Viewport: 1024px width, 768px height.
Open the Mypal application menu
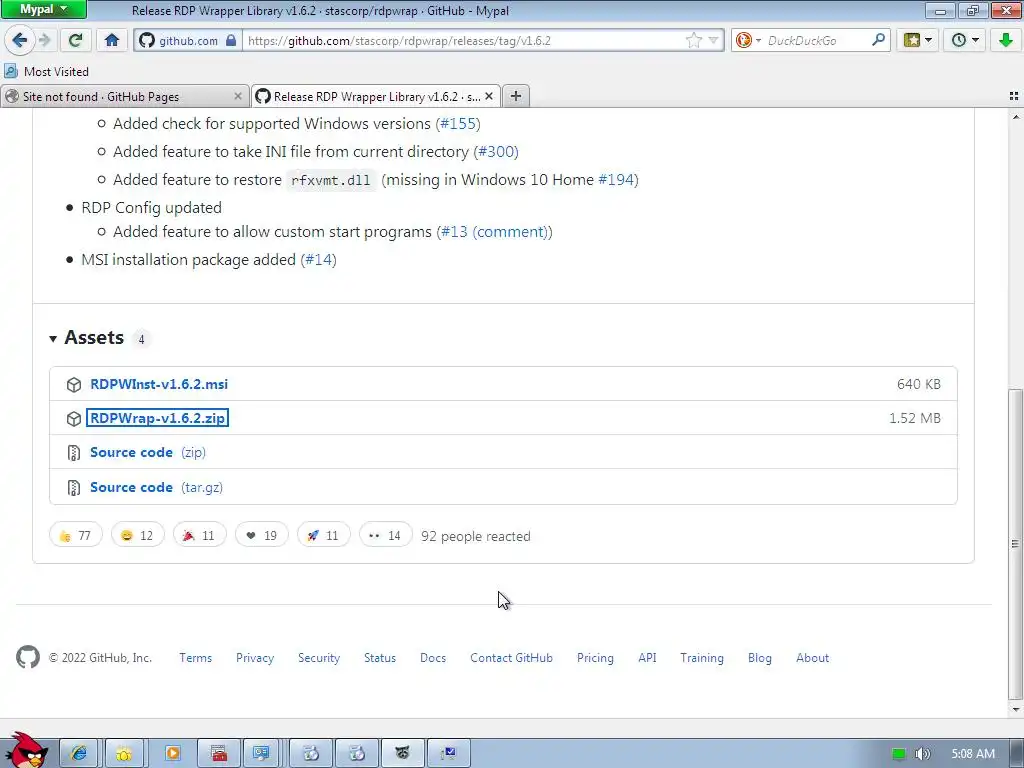(x=43, y=9)
